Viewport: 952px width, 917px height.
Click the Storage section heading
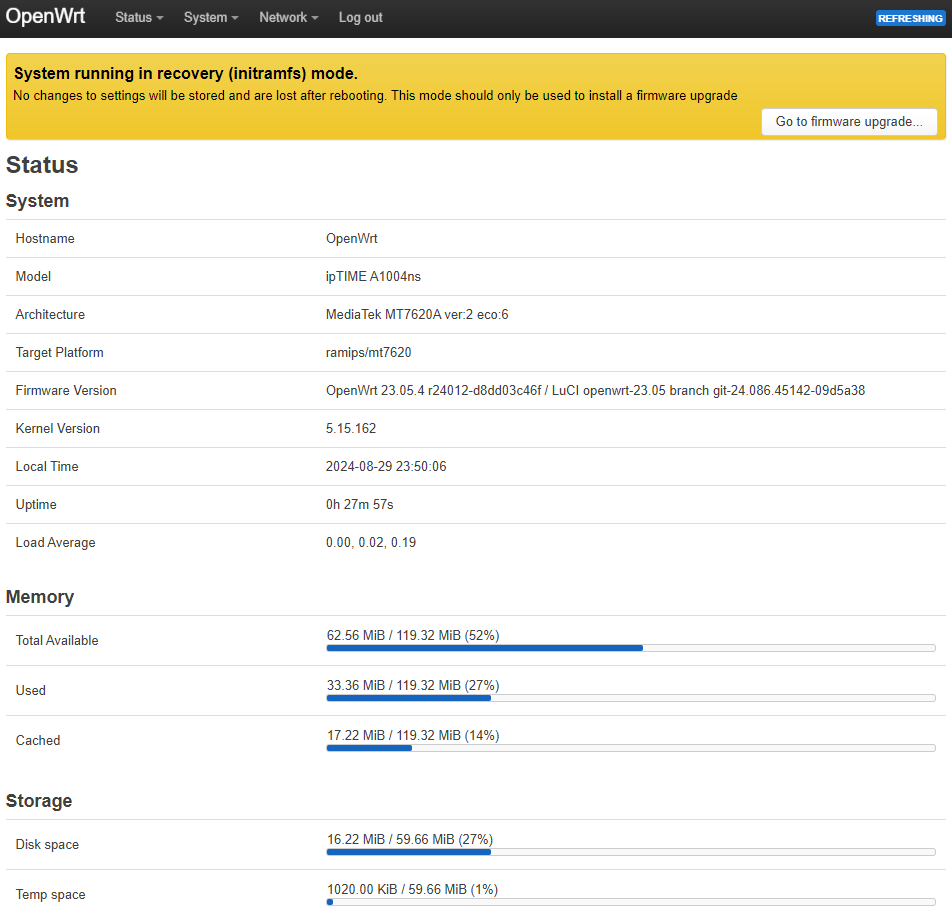pos(39,801)
